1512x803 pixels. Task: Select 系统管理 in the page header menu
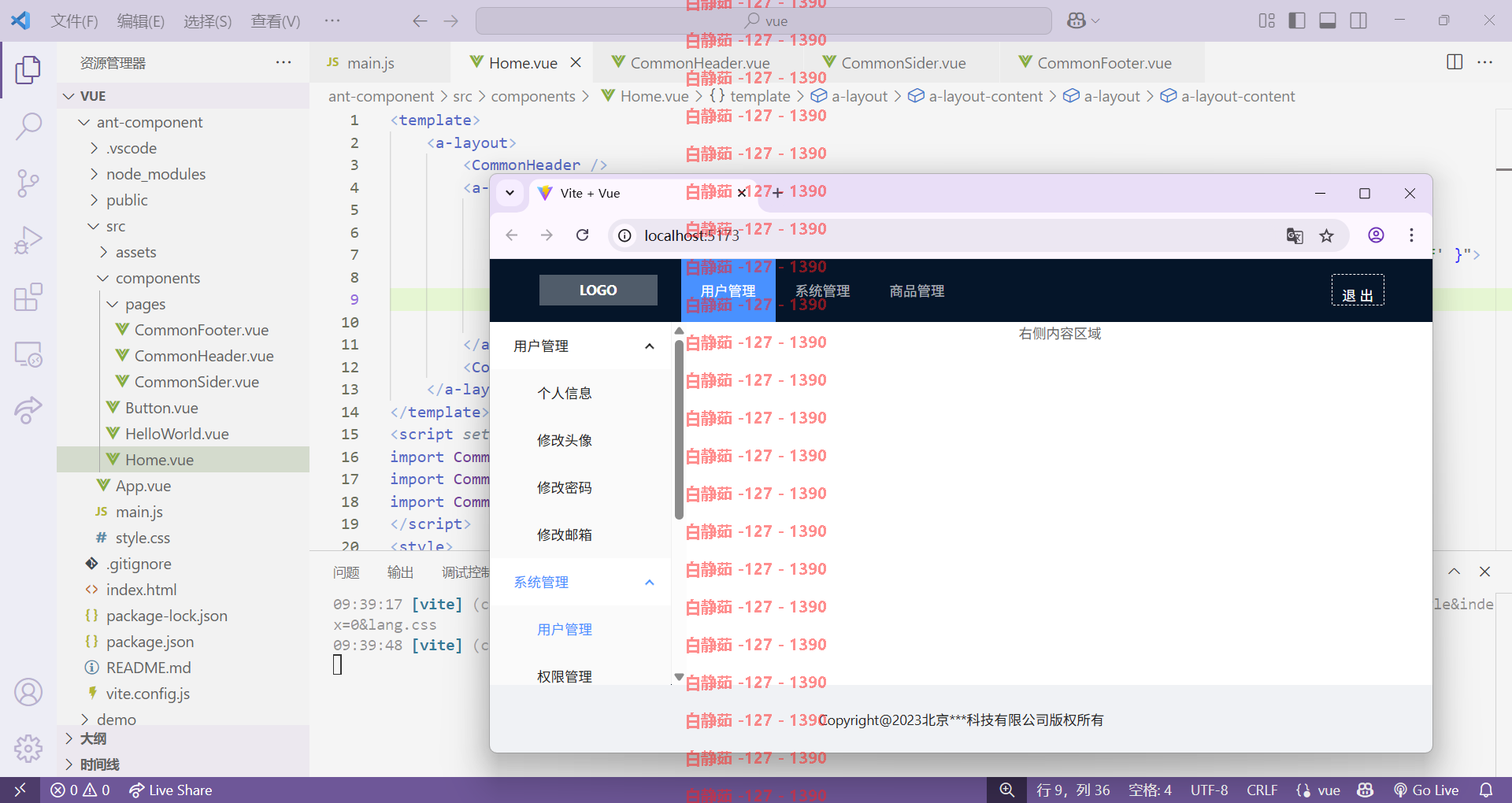(822, 290)
